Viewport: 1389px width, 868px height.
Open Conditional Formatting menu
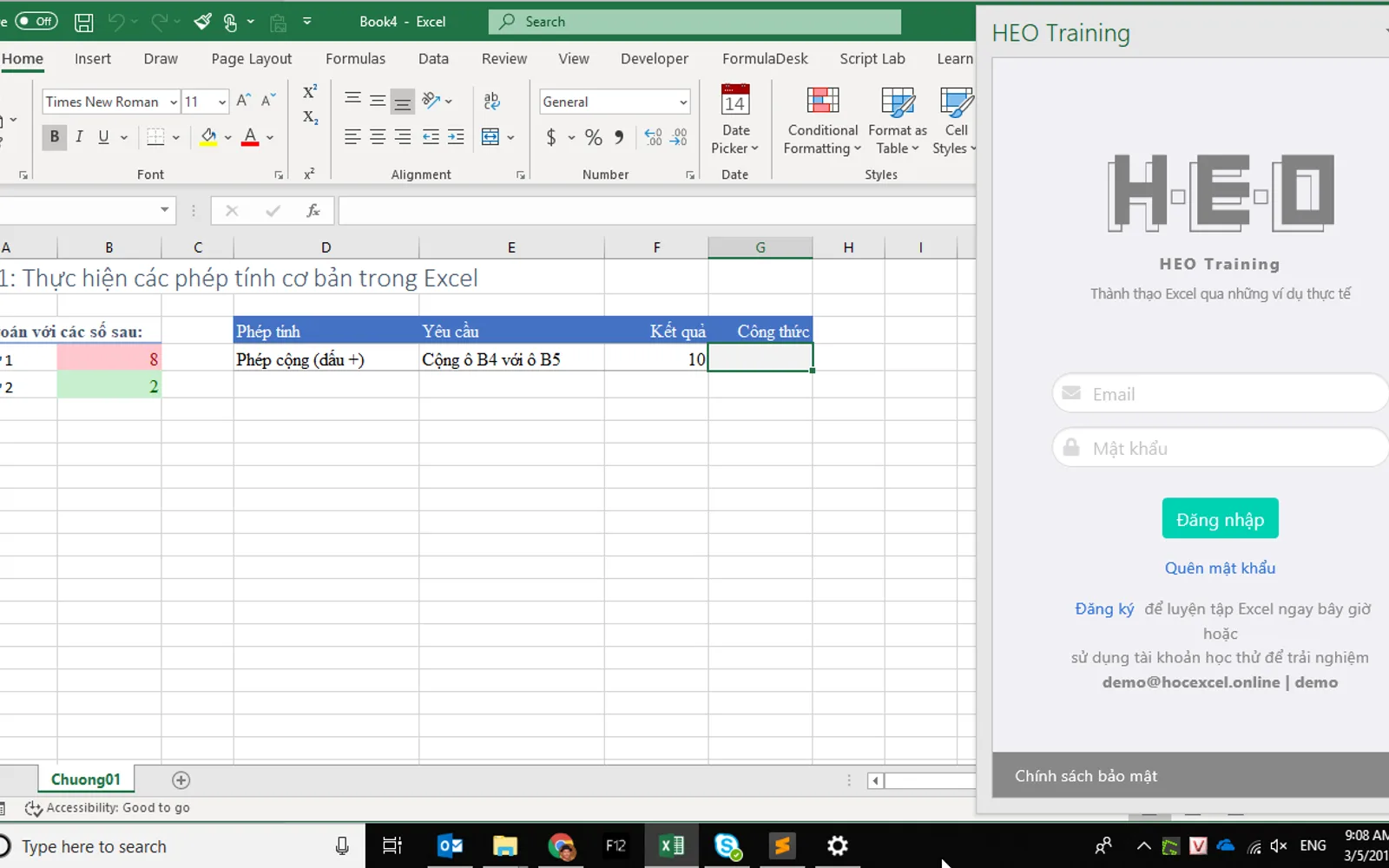[822, 122]
